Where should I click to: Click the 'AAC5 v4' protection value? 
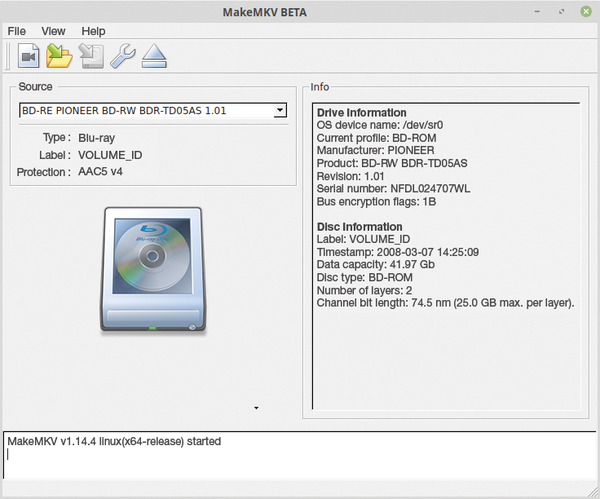tap(100, 171)
